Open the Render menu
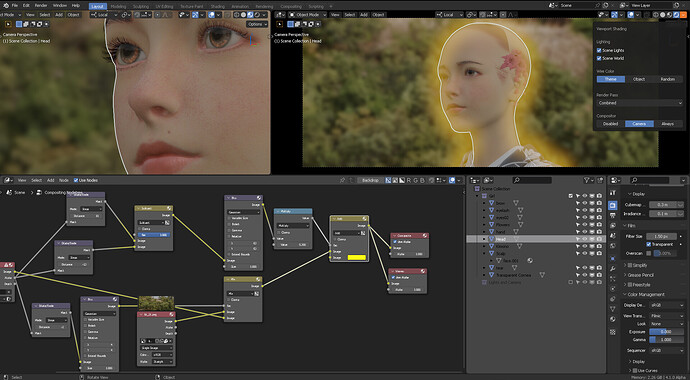Image resolution: width=690 pixels, height=380 pixels. coord(41,6)
